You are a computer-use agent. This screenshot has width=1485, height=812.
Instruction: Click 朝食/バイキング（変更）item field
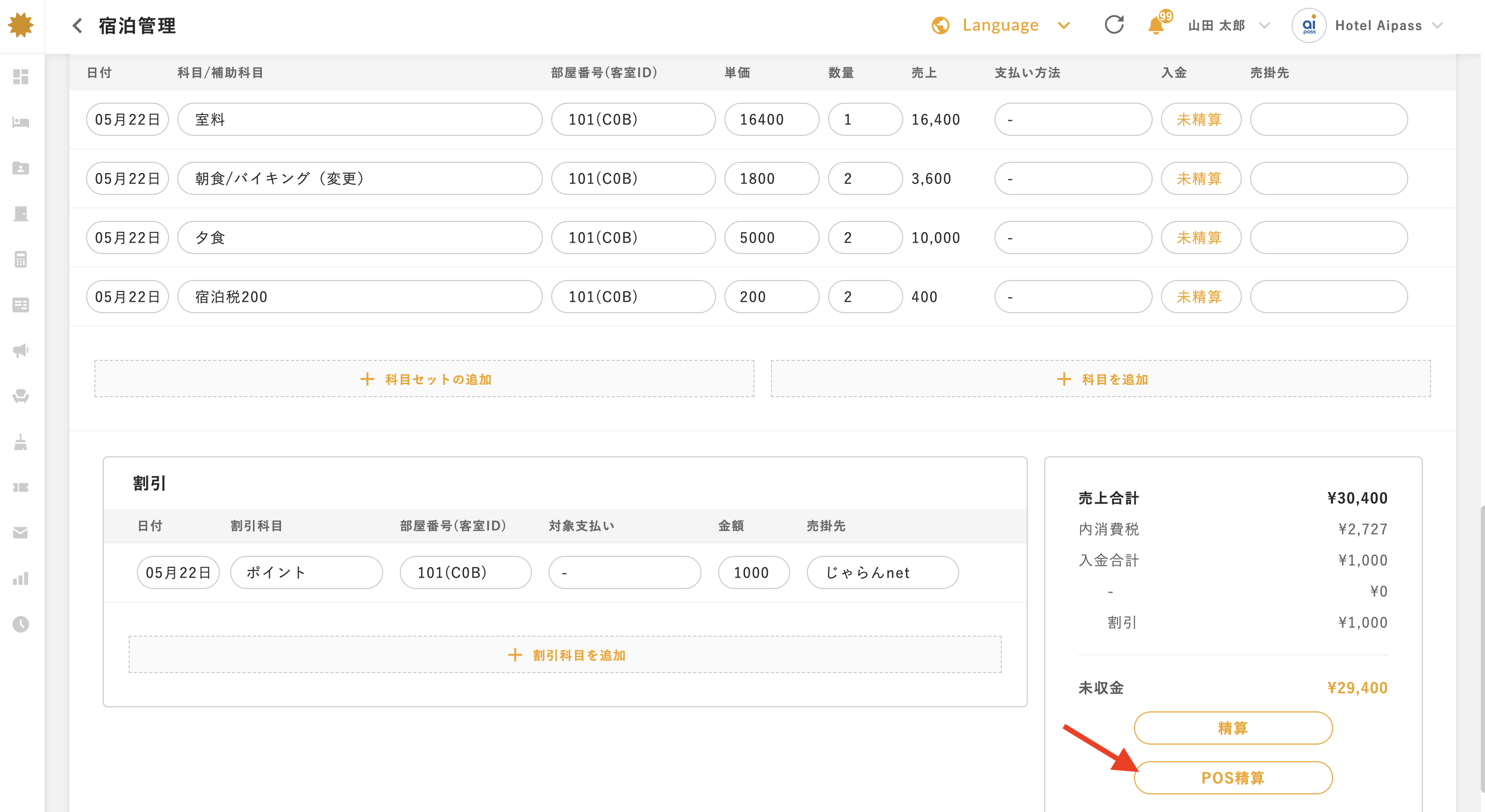coord(360,179)
